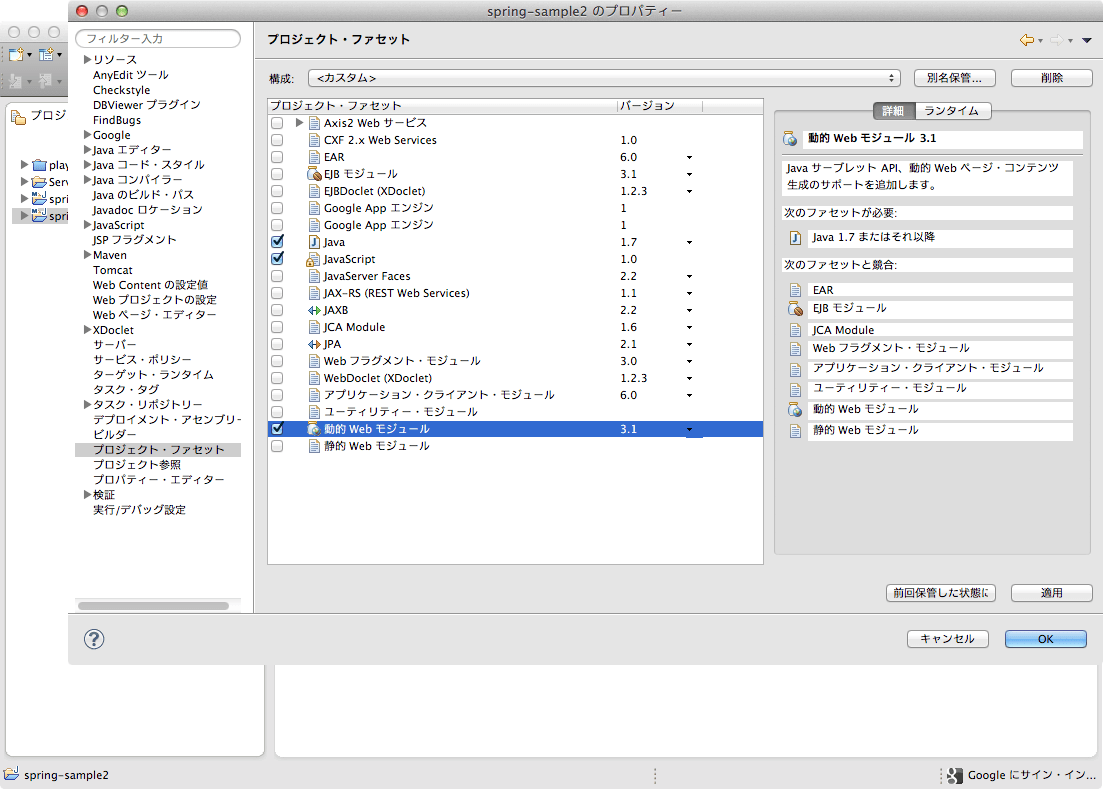
Task: Enable the JavaServer Faces checkbox
Action: click(277, 276)
